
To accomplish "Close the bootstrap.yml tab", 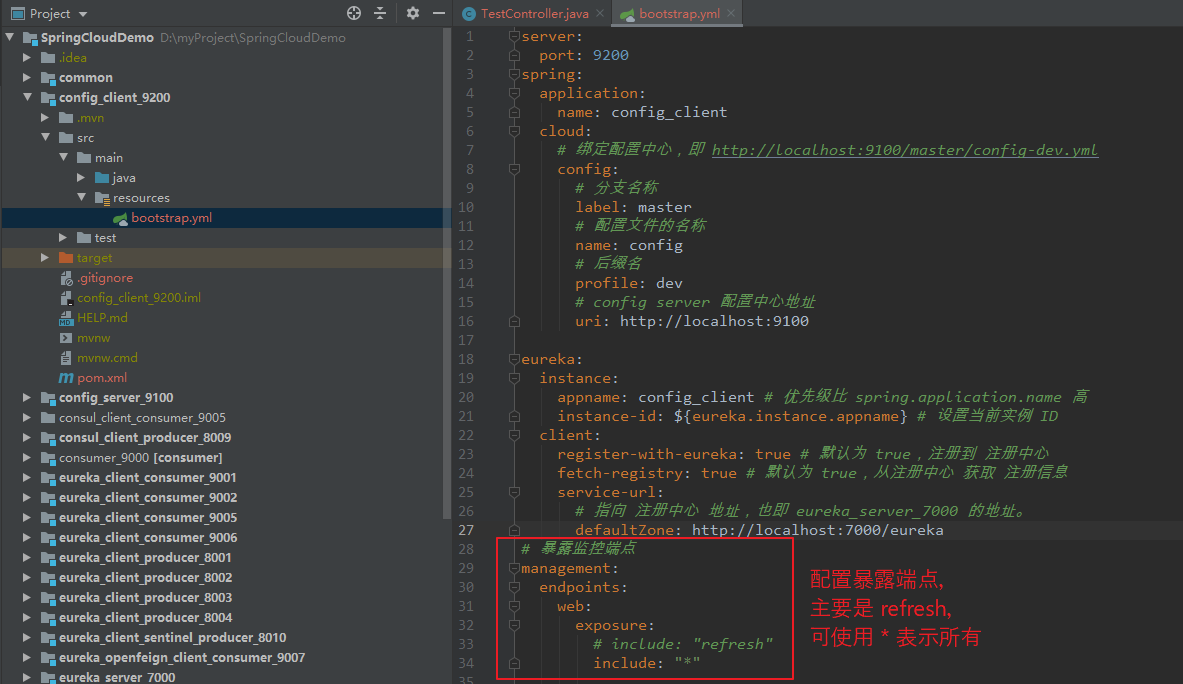I will pos(731,14).
